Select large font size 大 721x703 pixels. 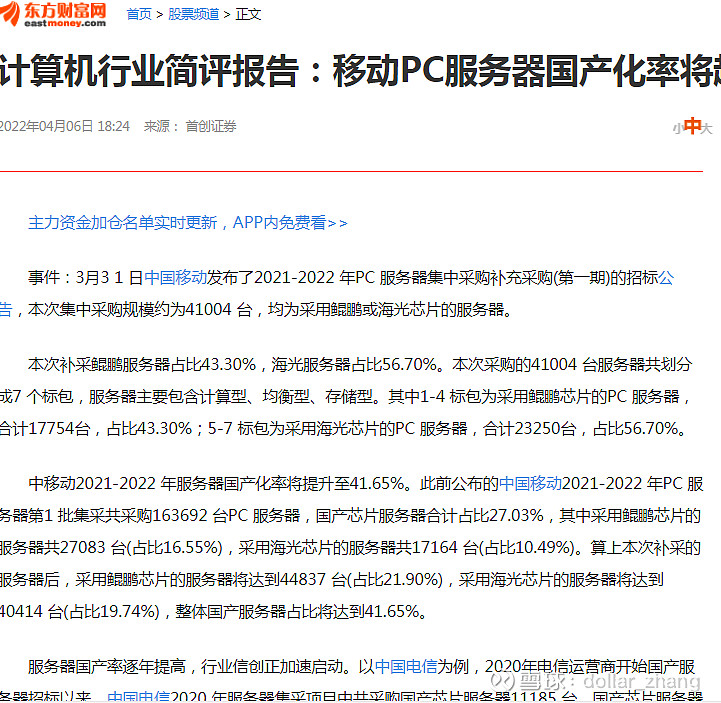click(x=707, y=128)
